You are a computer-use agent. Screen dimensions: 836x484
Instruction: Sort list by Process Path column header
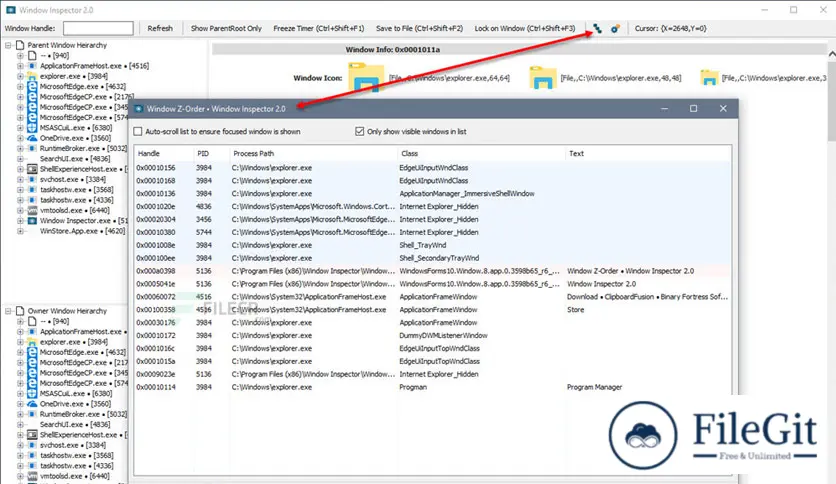[x=314, y=154]
